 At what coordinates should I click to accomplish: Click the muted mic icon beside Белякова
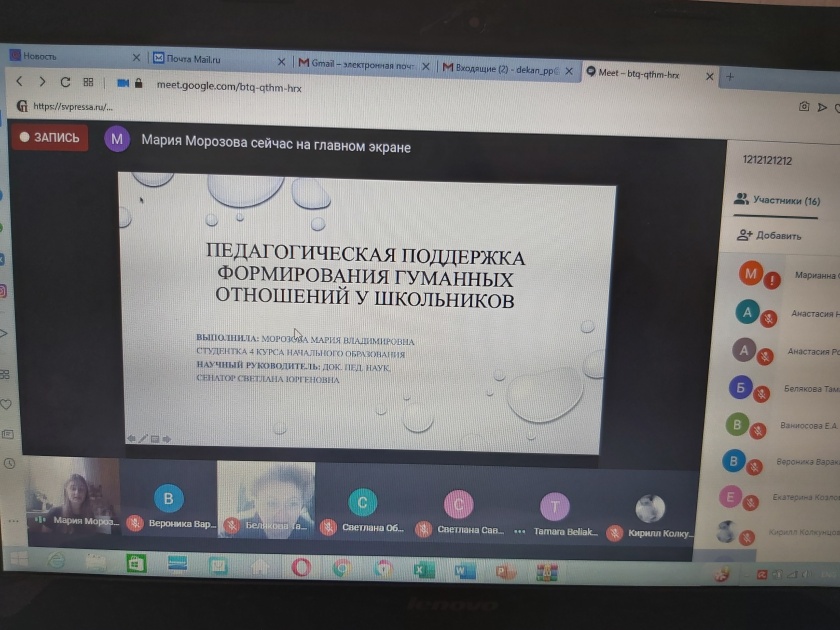tap(761, 394)
